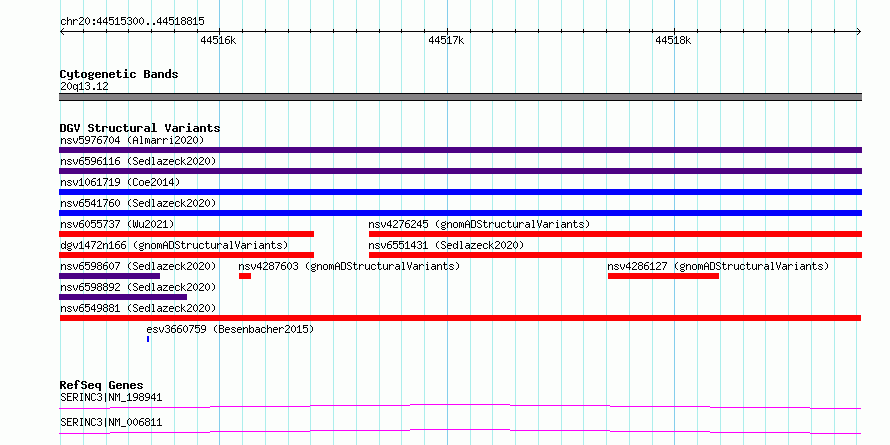Select the short purple bar of nsv6598607

click(110, 276)
